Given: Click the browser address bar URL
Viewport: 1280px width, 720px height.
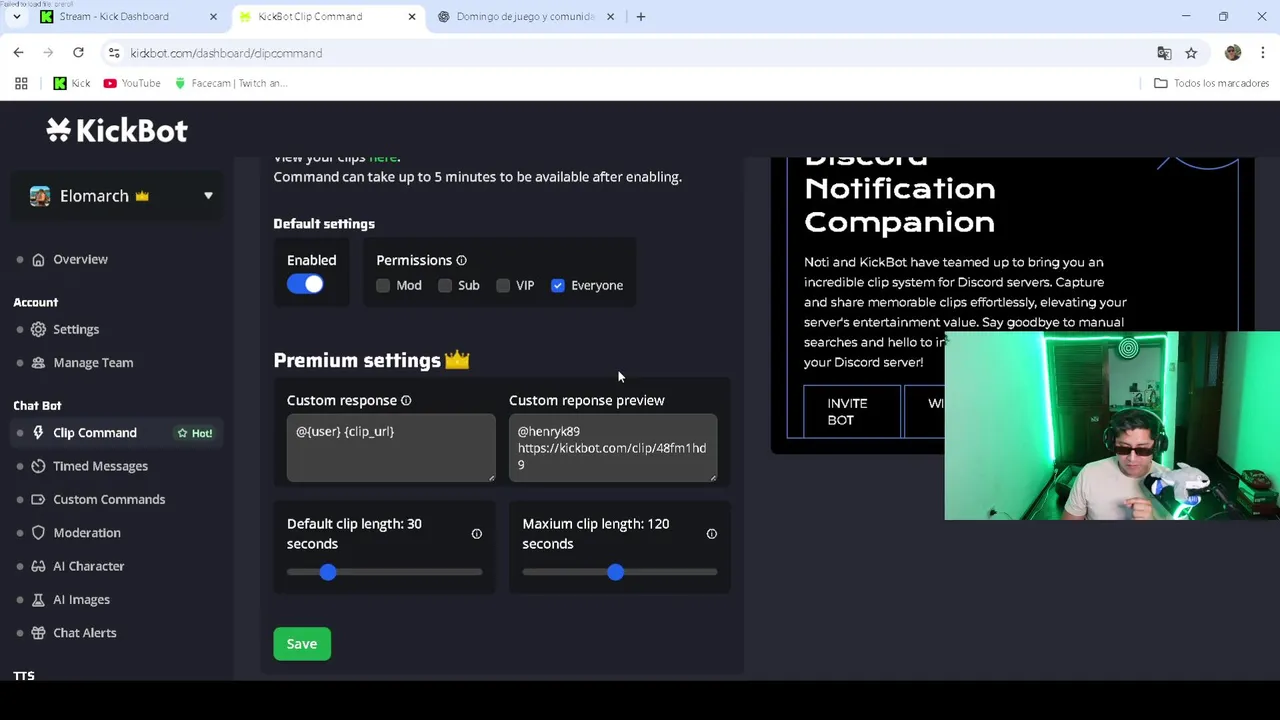Looking at the screenshot, I should tap(226, 53).
